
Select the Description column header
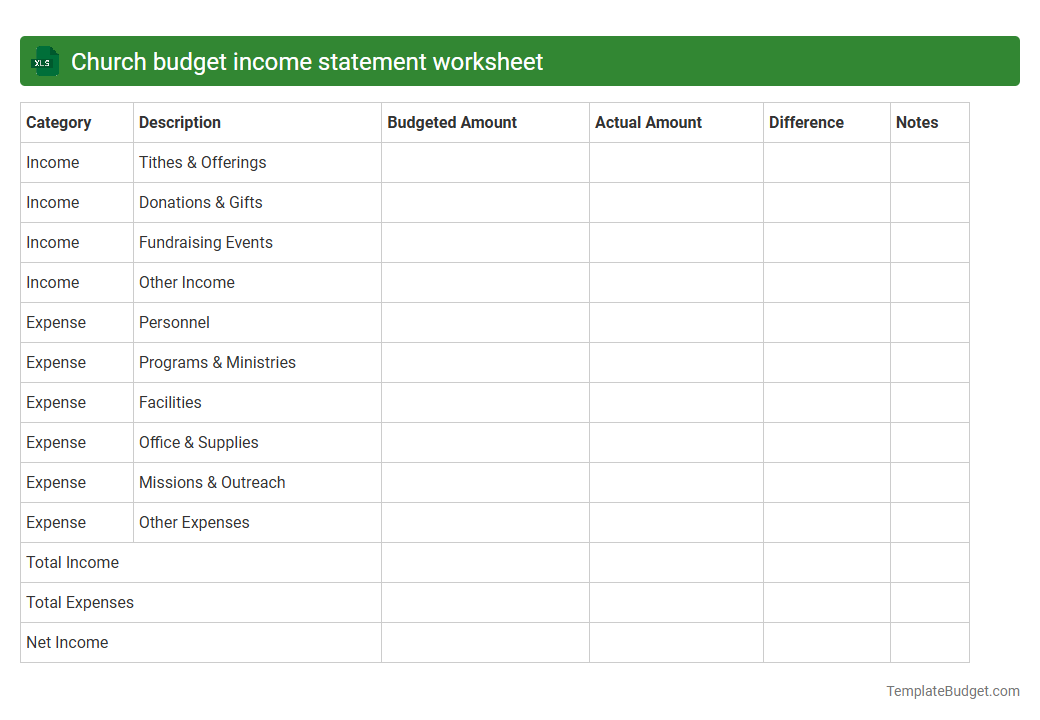click(180, 122)
